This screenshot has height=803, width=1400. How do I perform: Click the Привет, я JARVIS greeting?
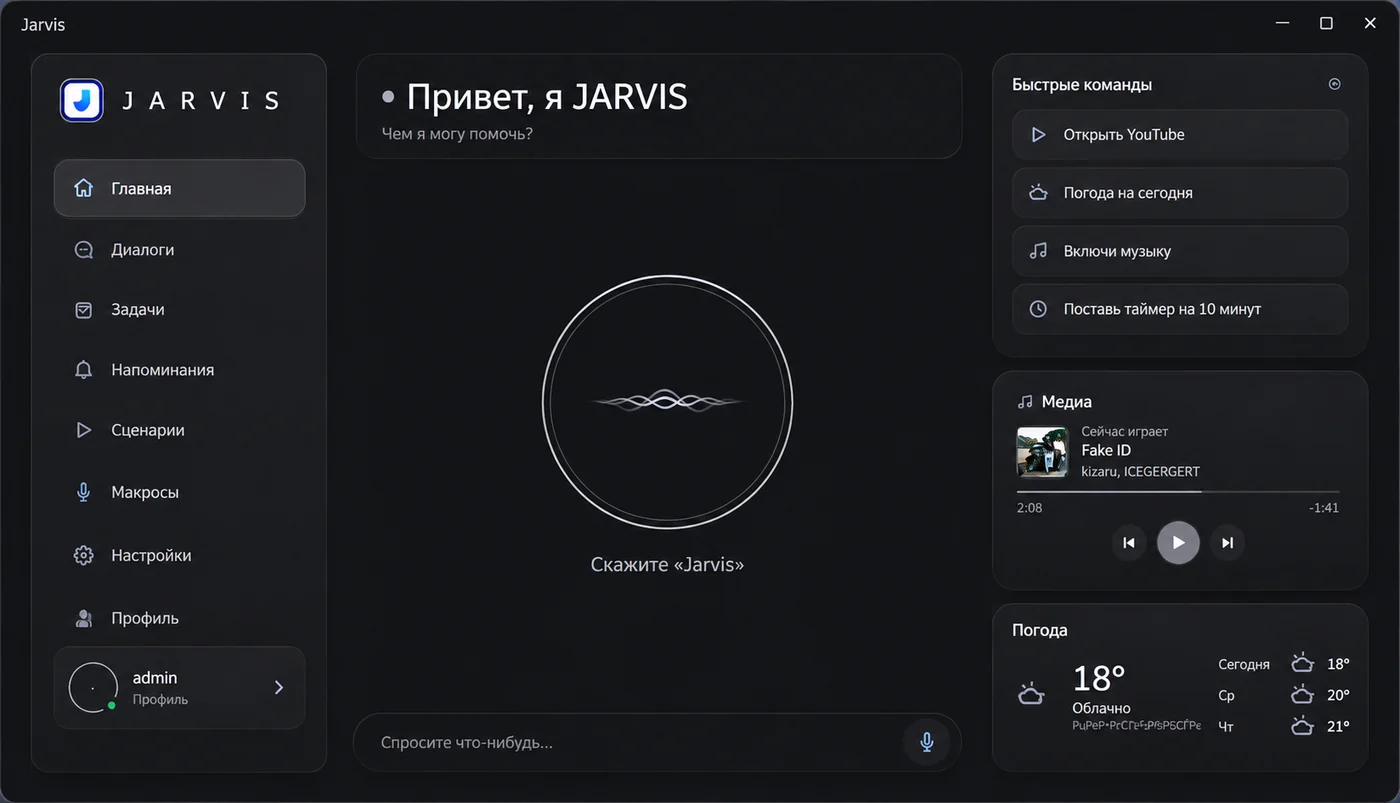[547, 97]
